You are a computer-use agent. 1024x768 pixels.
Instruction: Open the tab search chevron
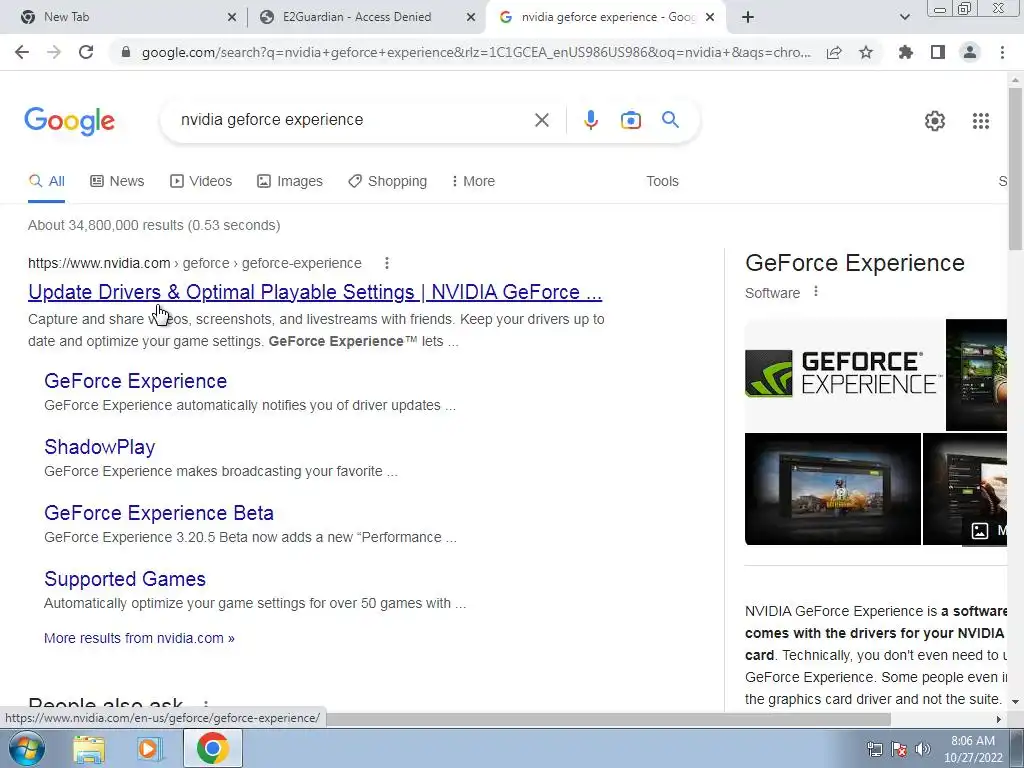point(904,17)
